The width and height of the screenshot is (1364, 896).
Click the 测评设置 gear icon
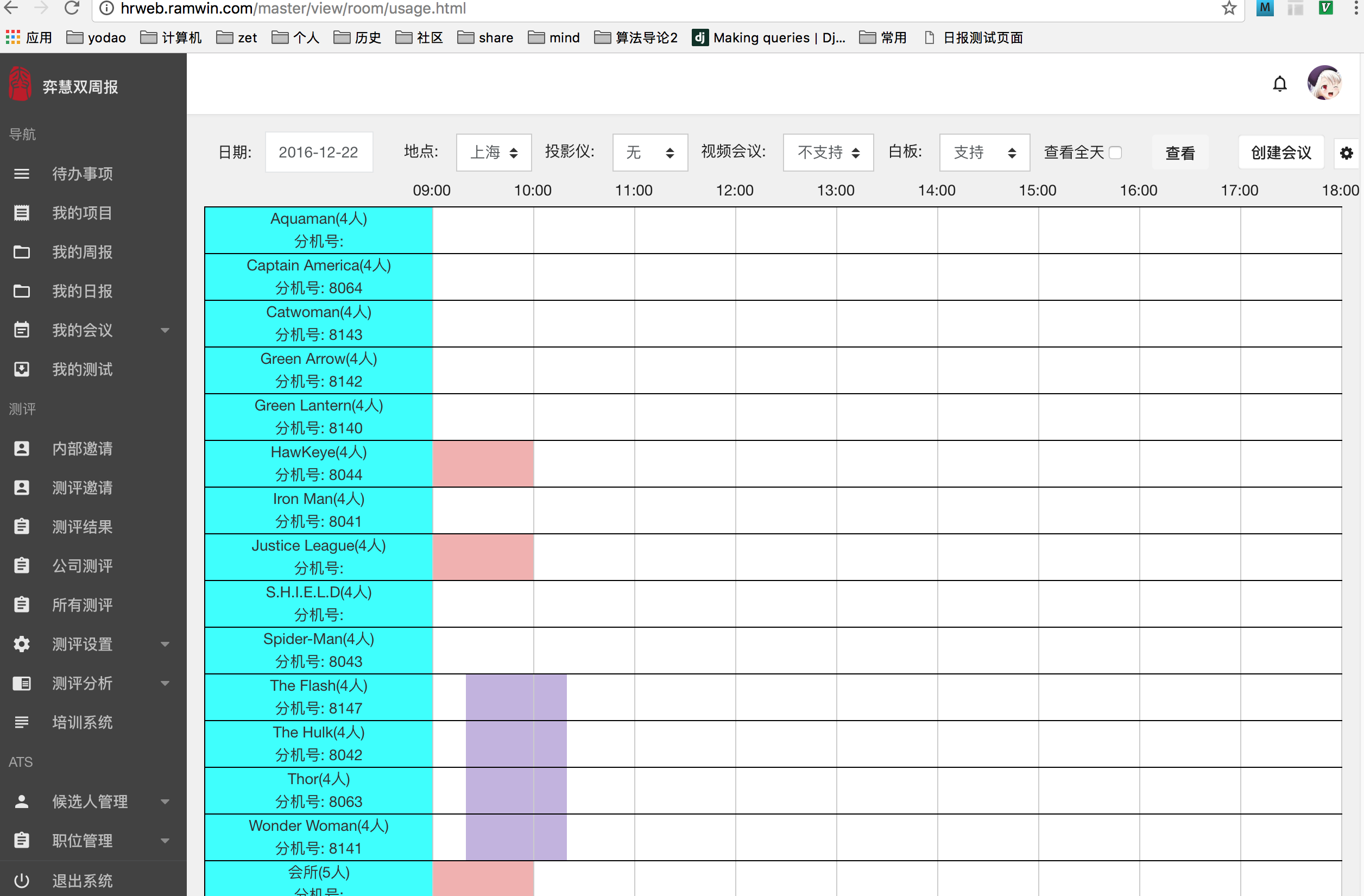pyautogui.click(x=22, y=645)
